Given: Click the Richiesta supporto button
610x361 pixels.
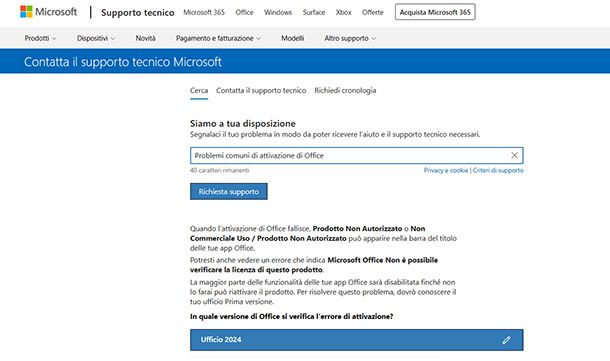Looking at the screenshot, I should coord(229,191).
